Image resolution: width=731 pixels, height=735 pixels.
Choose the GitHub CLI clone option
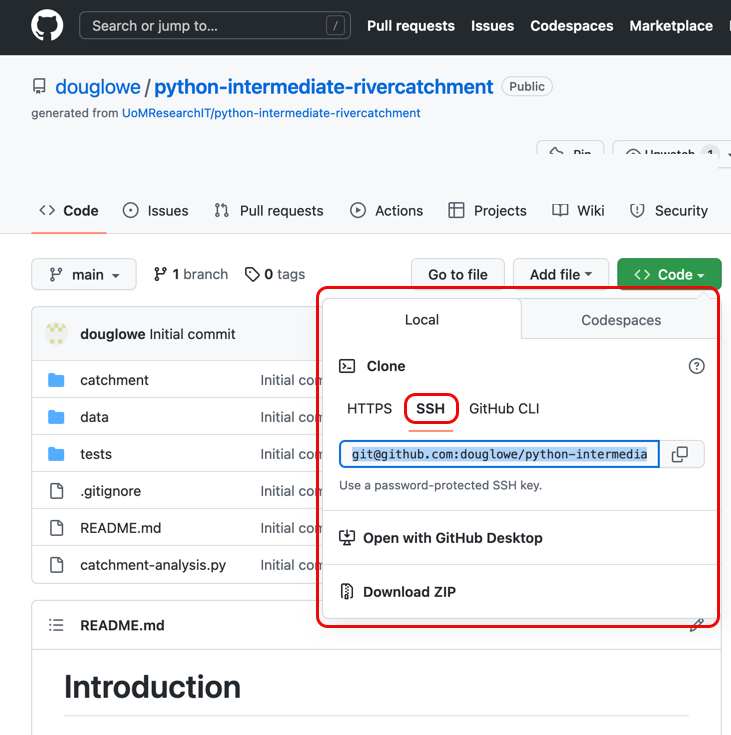click(504, 409)
